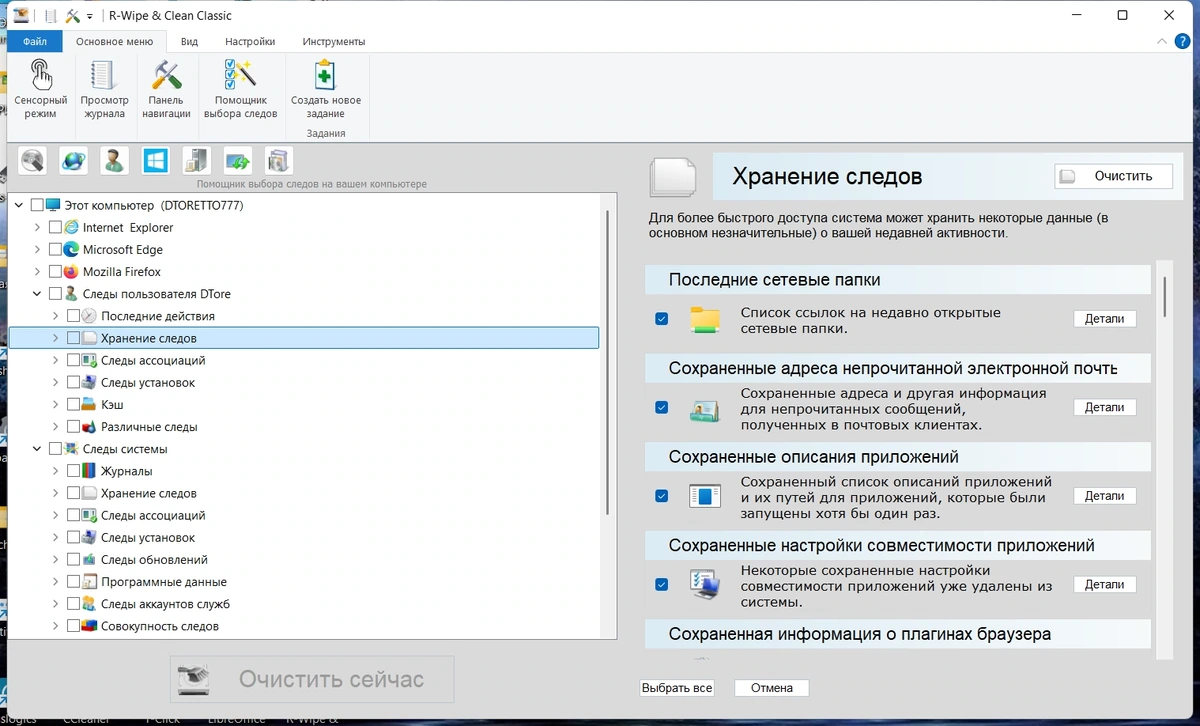Uncheck the Последние сетевые папки list checkbox
1200x726 pixels.
coord(661,319)
